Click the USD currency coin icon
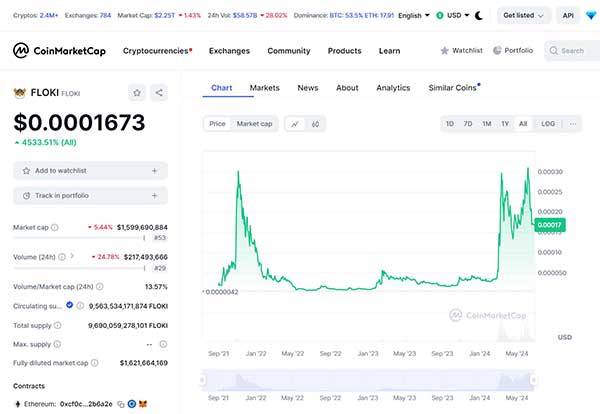 [440, 15]
